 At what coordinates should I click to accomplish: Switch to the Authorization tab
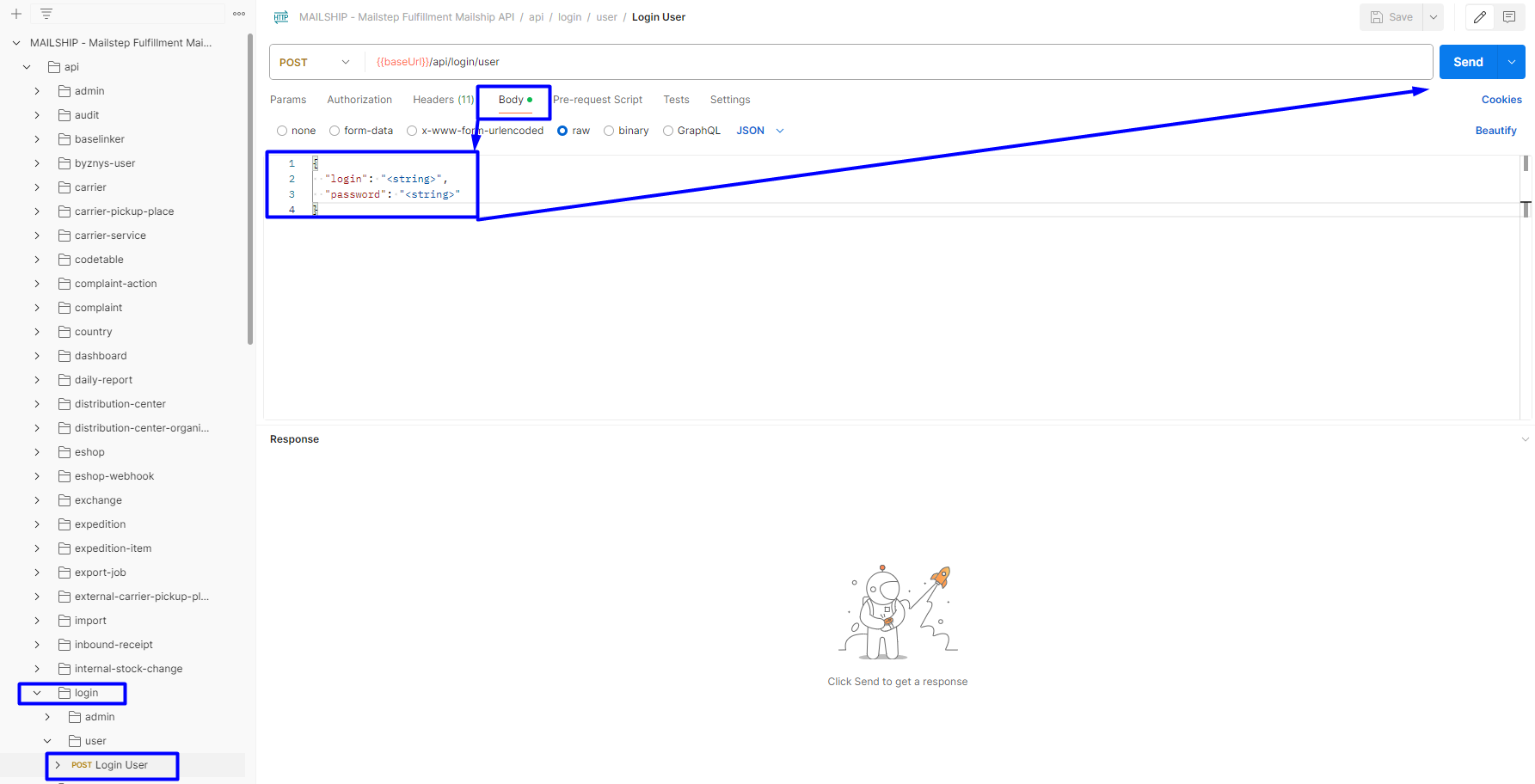click(x=359, y=100)
